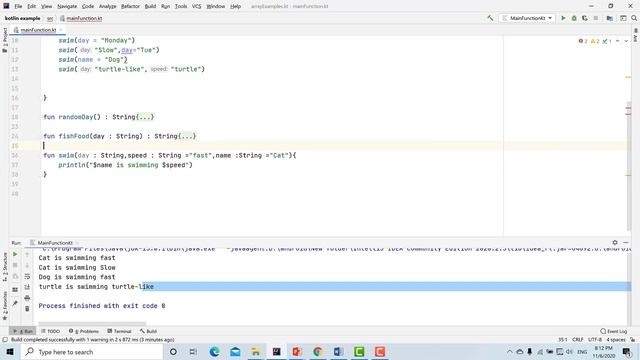Open the Tools menu
This screenshot has height=360, width=640.
pyautogui.click(x=180, y=6)
